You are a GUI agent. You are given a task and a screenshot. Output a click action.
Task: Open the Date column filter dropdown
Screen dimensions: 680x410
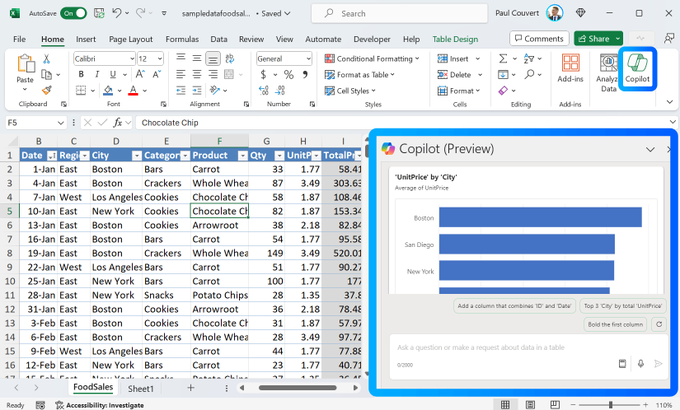click(x=52, y=156)
